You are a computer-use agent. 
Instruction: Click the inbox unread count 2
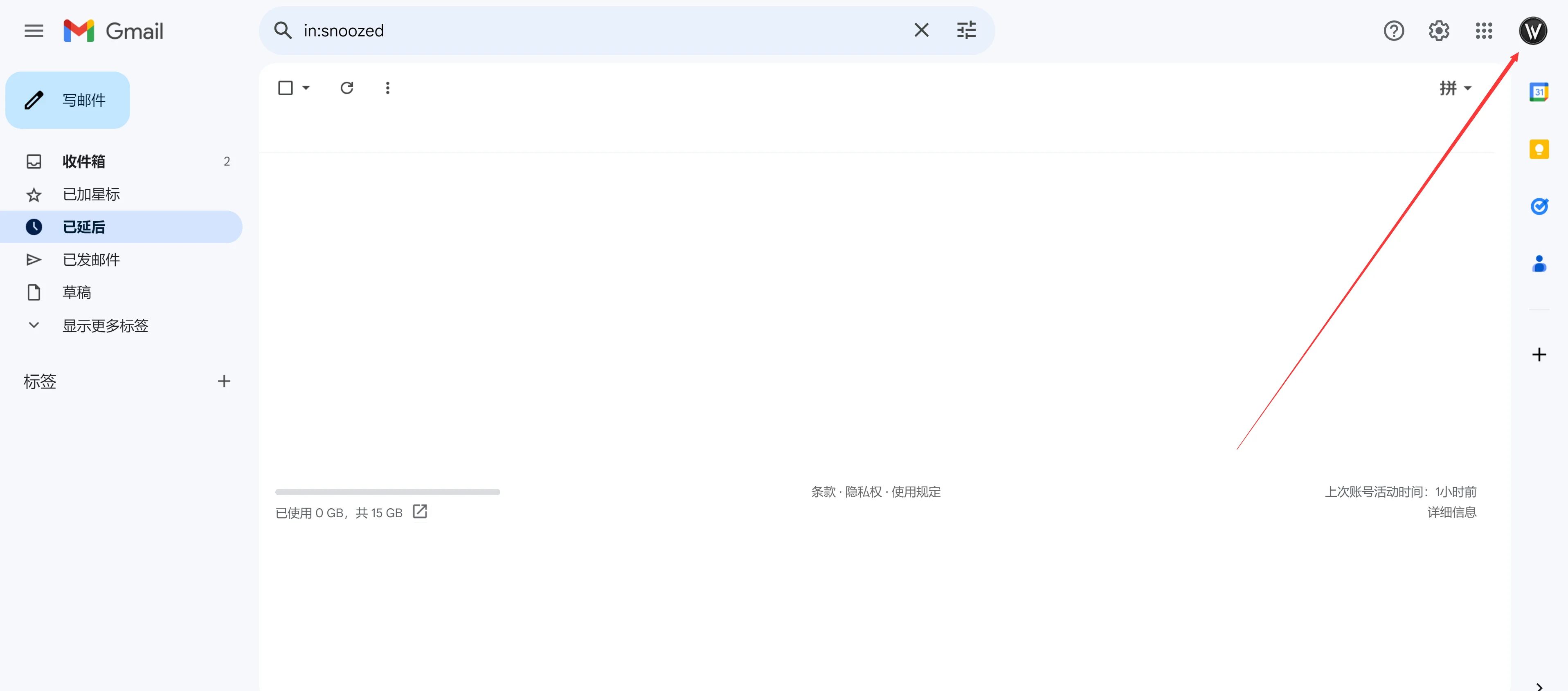coord(227,162)
